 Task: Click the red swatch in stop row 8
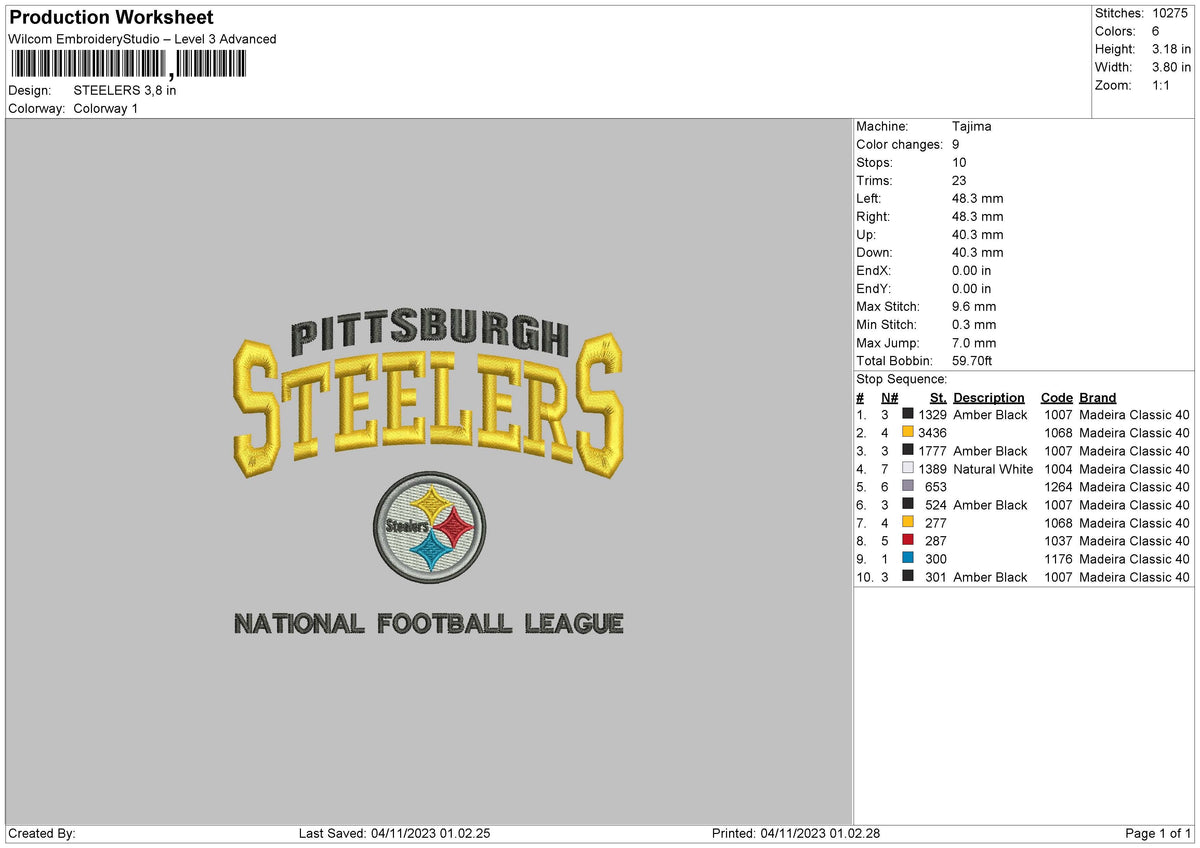(x=908, y=540)
